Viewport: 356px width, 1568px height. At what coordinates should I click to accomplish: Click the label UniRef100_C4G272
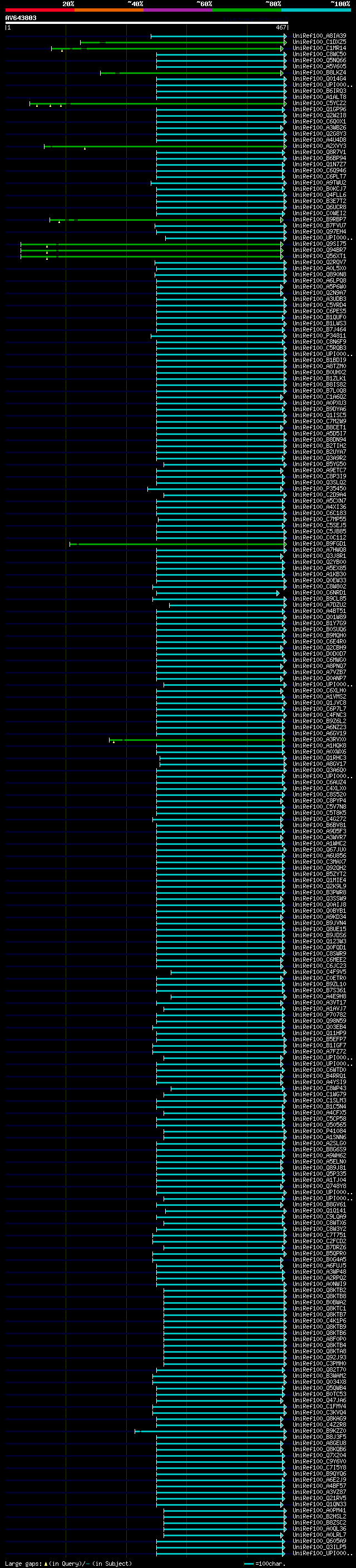coord(319,819)
